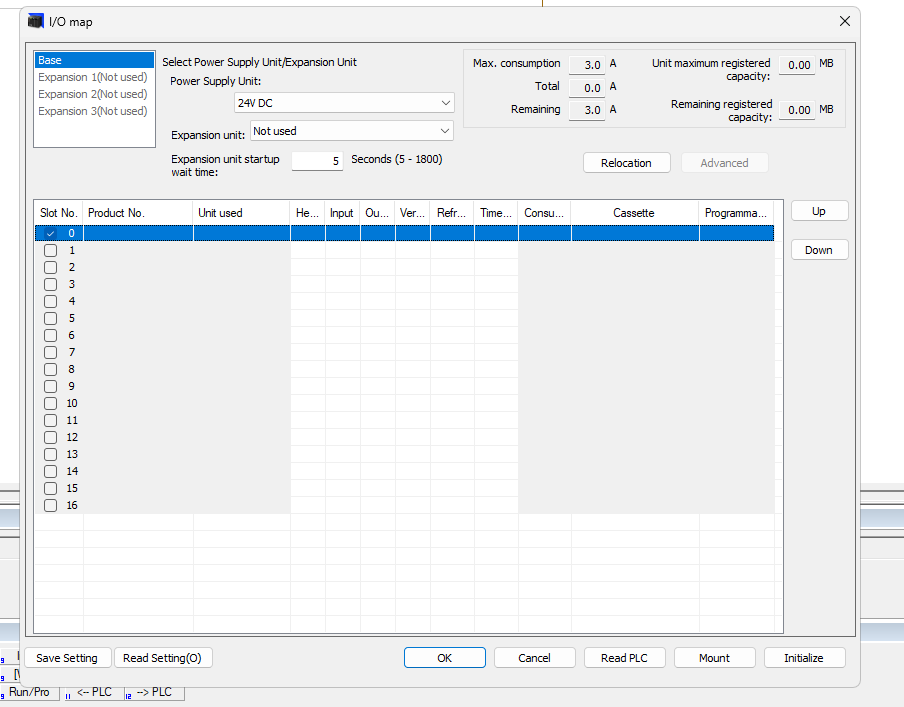Click Run/Pro in the background window

coord(29,692)
